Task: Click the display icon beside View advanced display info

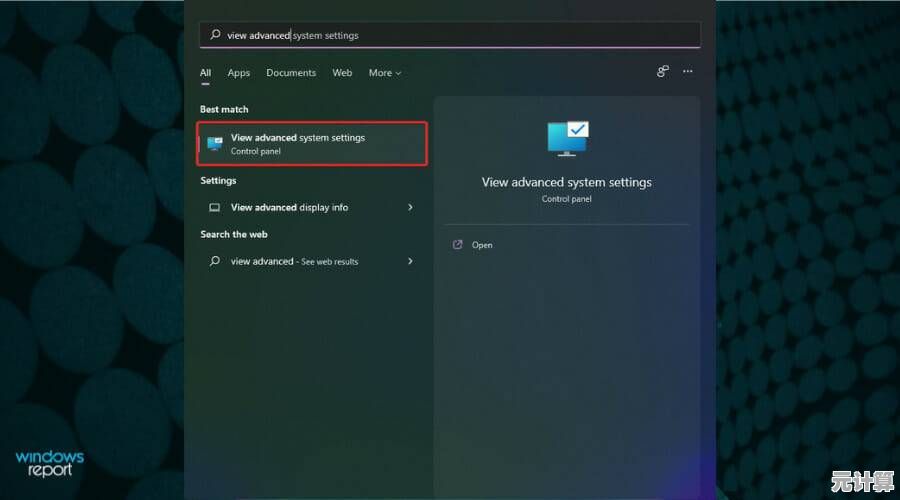Action: point(214,208)
